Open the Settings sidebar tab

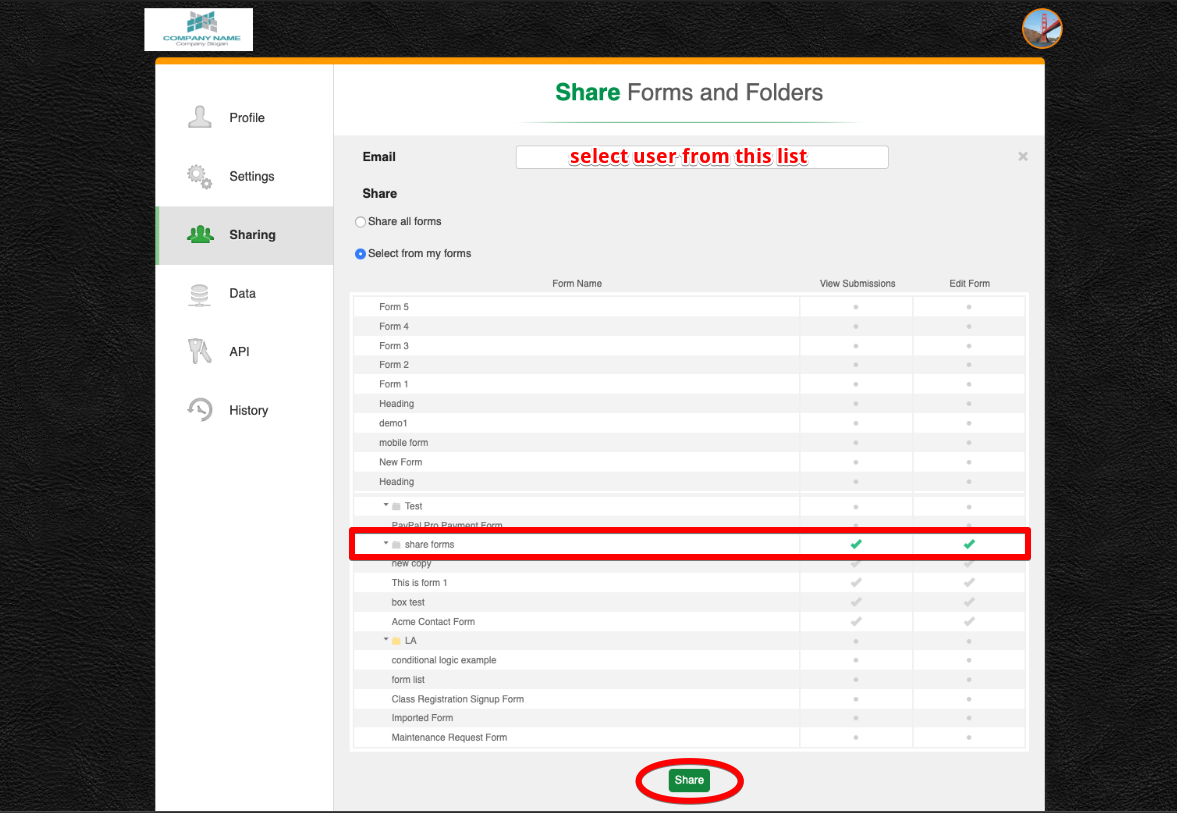[x=251, y=176]
